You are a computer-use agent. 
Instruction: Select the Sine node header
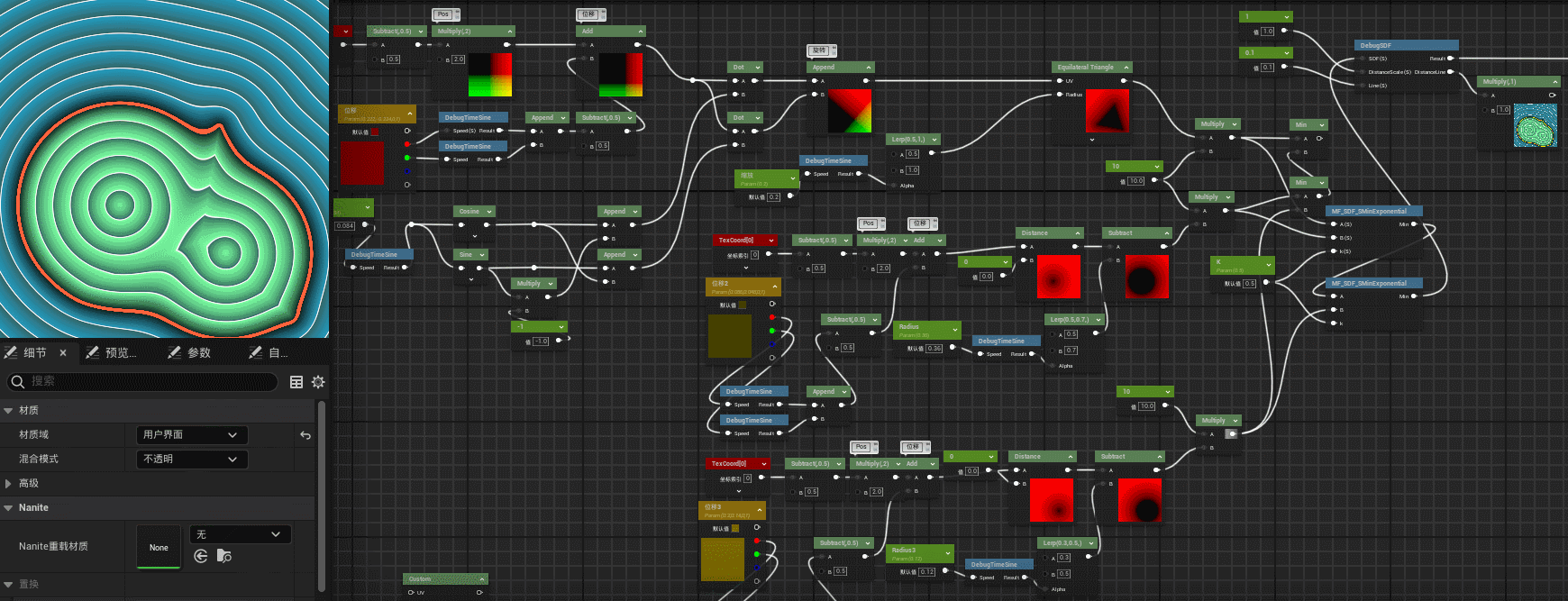tap(470, 254)
